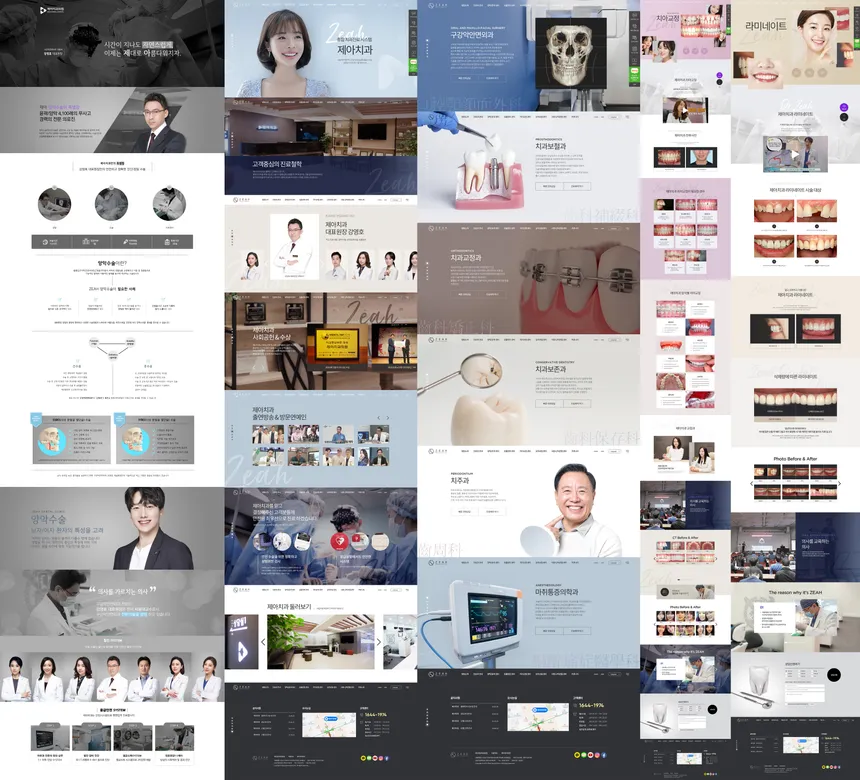Click the red heart circle icon on the surgery banner
Image resolution: width=860 pixels, height=780 pixels.
pos(340,542)
